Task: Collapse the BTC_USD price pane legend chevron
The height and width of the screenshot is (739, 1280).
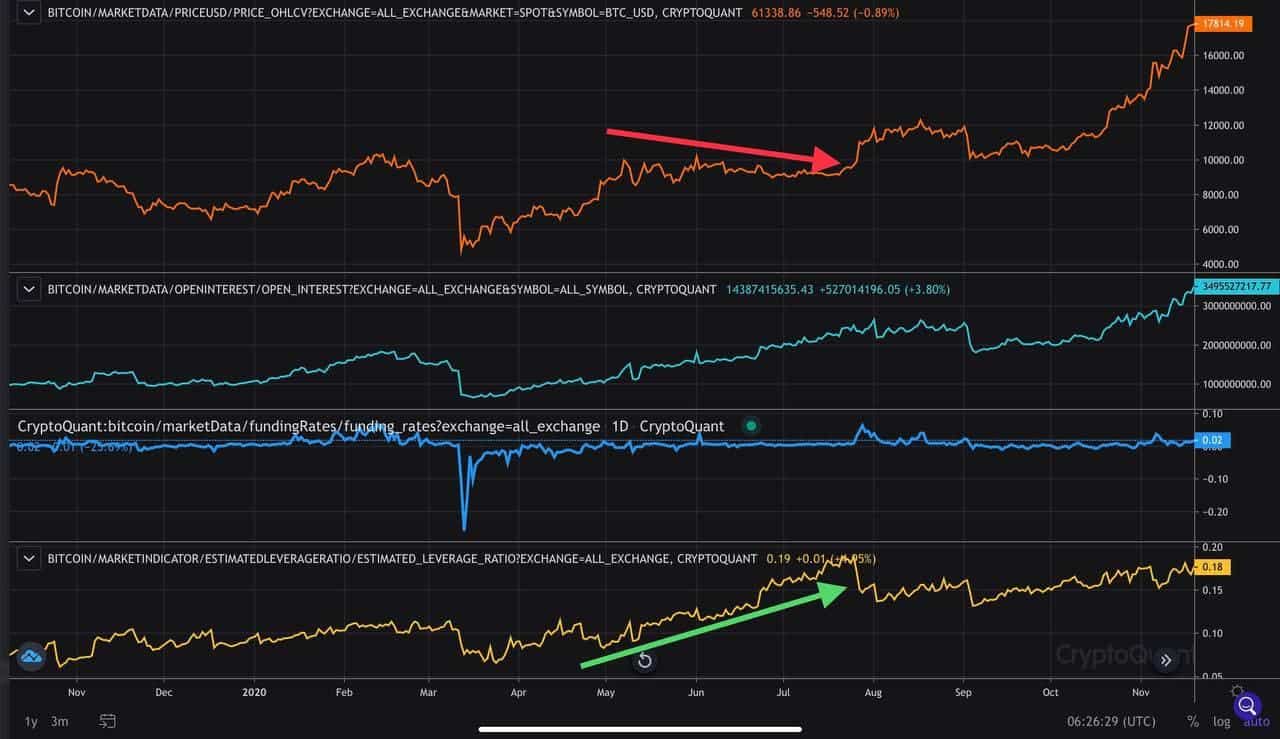Action: click(28, 13)
